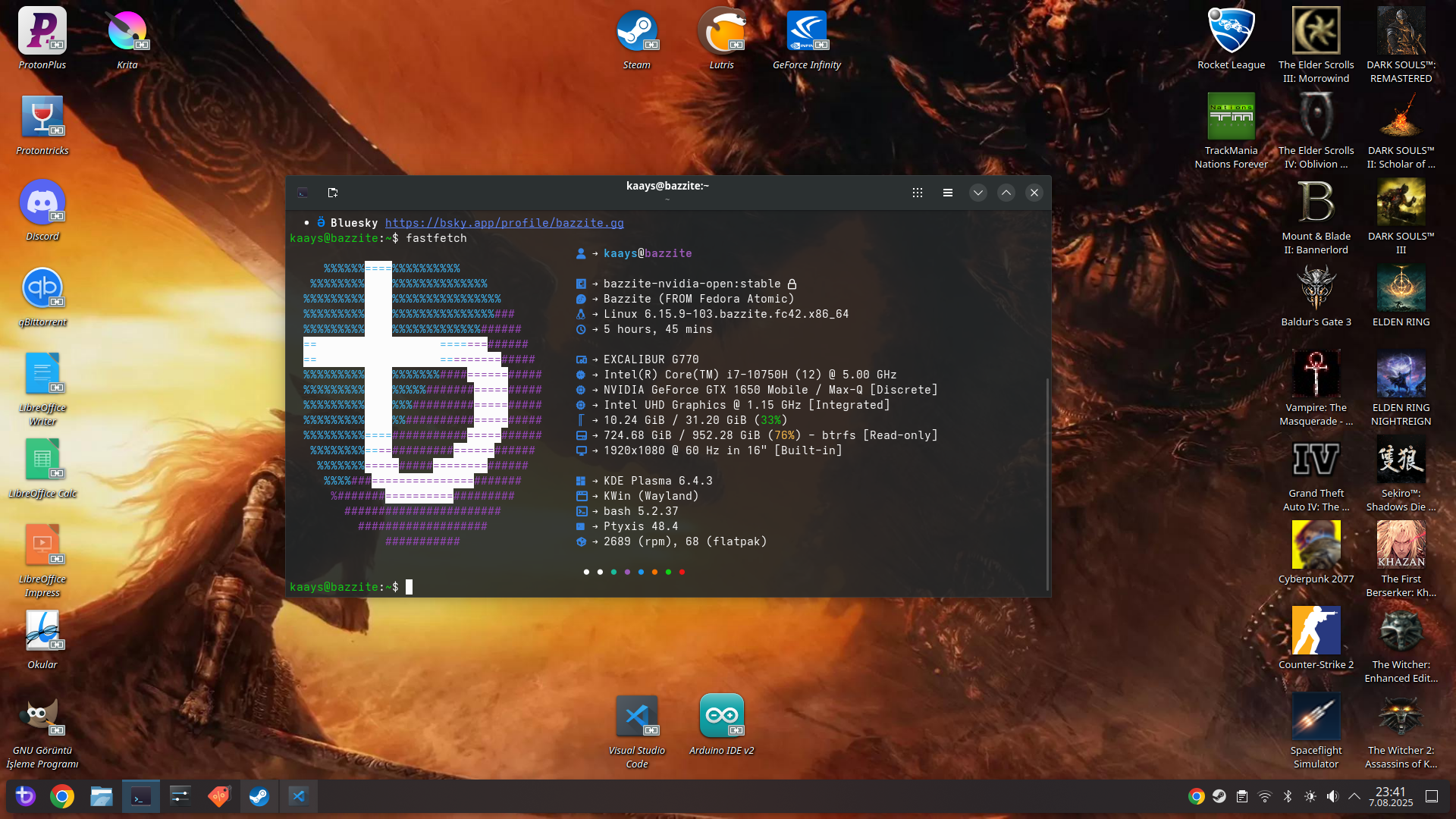
Task: Open Google Chrome from the taskbar
Action: (x=62, y=796)
